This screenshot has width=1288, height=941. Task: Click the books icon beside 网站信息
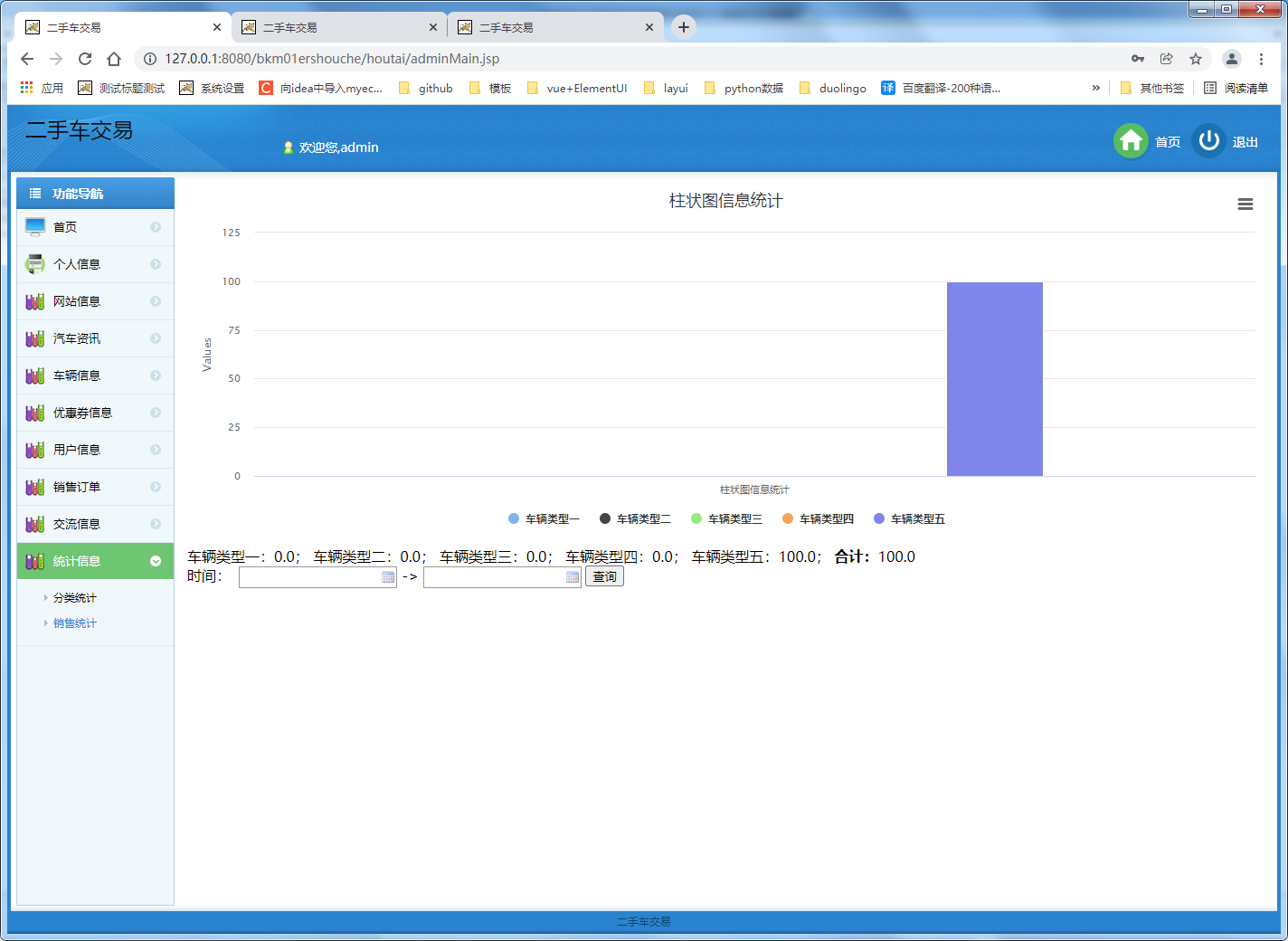(35, 301)
